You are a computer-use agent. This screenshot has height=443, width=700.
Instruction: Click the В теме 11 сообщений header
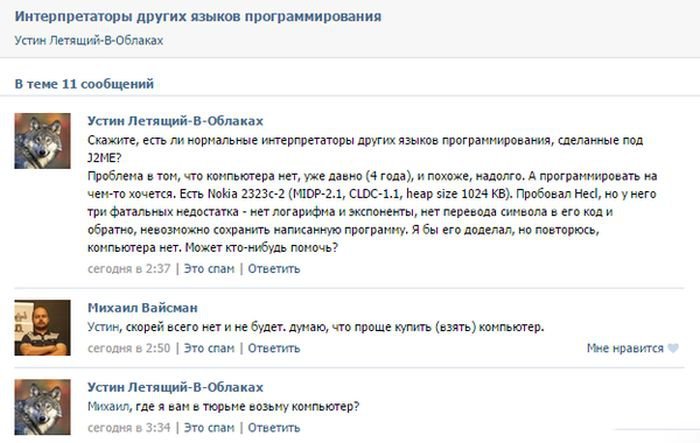(x=84, y=83)
